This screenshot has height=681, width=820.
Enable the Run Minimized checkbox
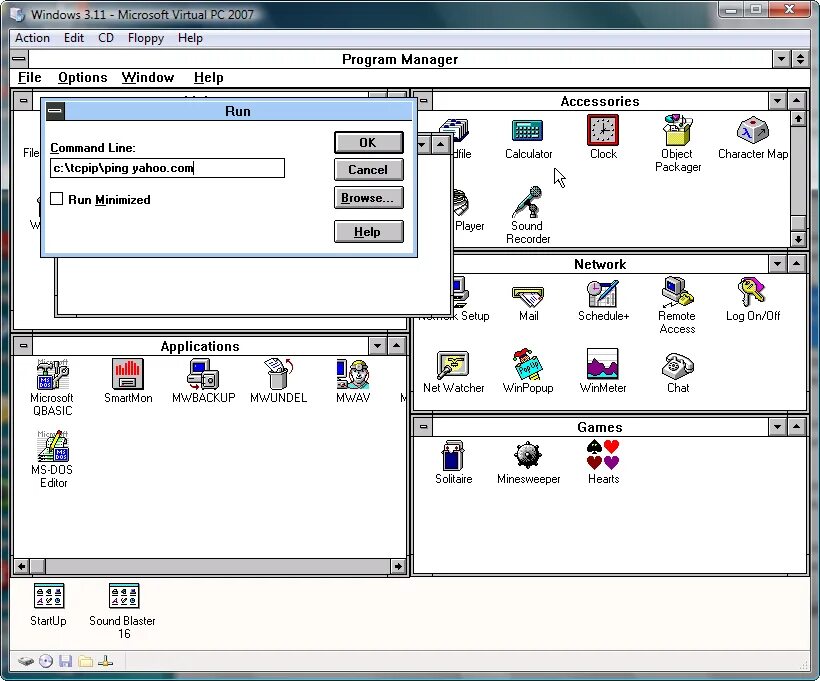(56, 199)
